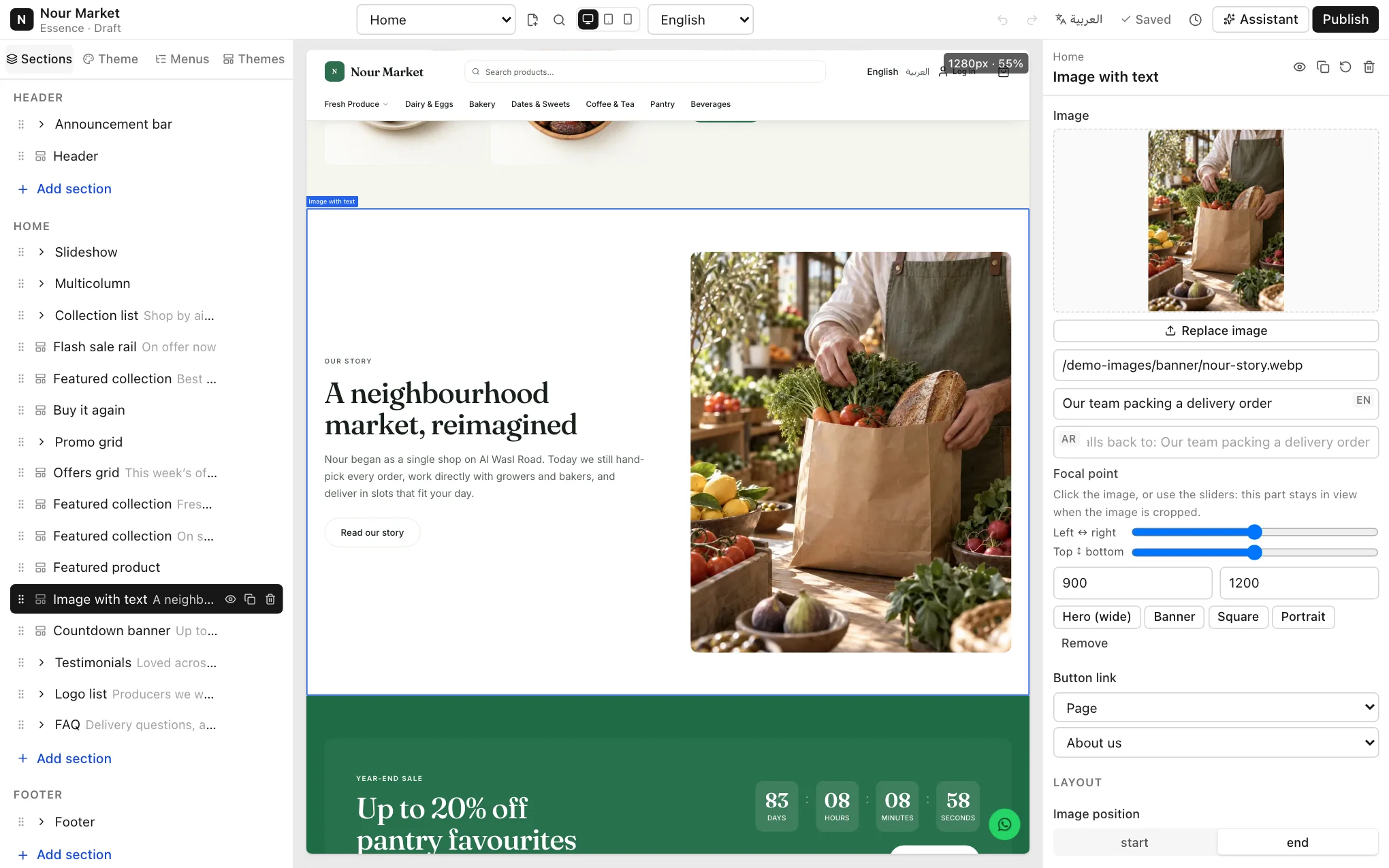Adjust the Left right focal slider
Screen dimensions: 1389x868
(x=1254, y=532)
